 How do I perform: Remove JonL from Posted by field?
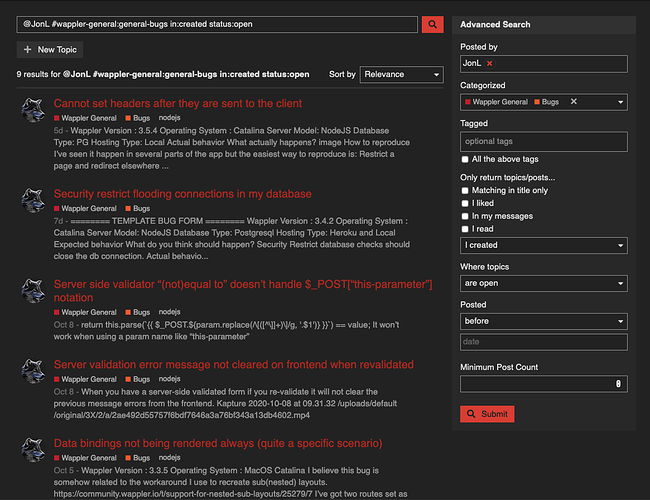(490, 63)
